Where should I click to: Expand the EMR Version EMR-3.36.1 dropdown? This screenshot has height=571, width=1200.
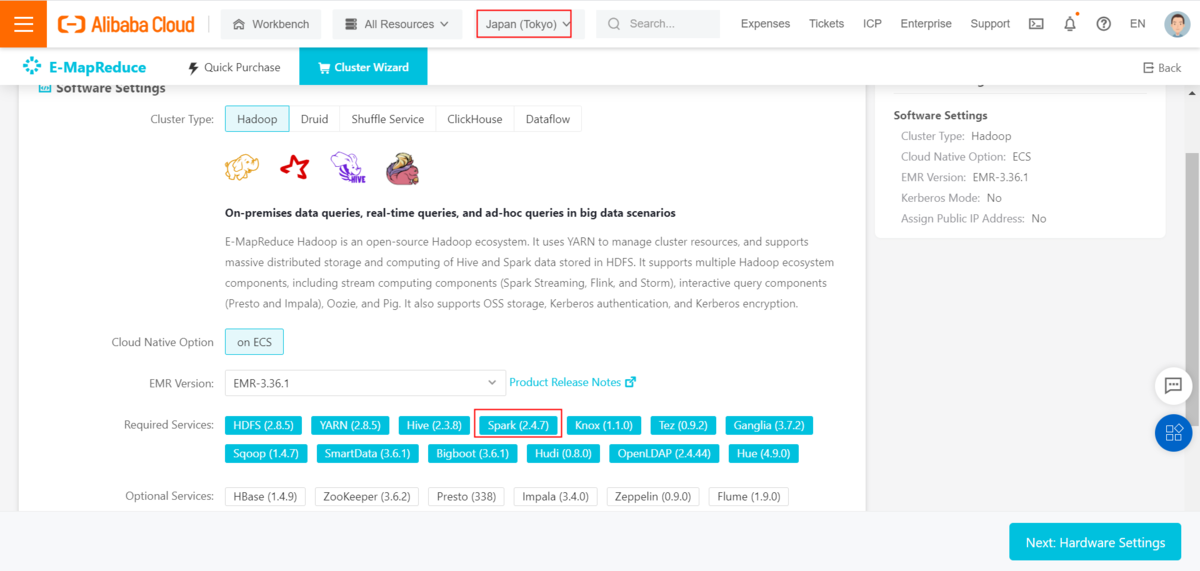(365, 383)
